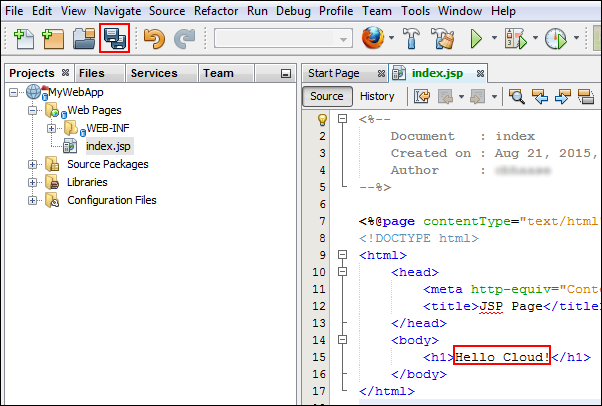This screenshot has height=406, width=602.
Task: Click the Firefox browser icon
Action: pyautogui.click(x=372, y=38)
